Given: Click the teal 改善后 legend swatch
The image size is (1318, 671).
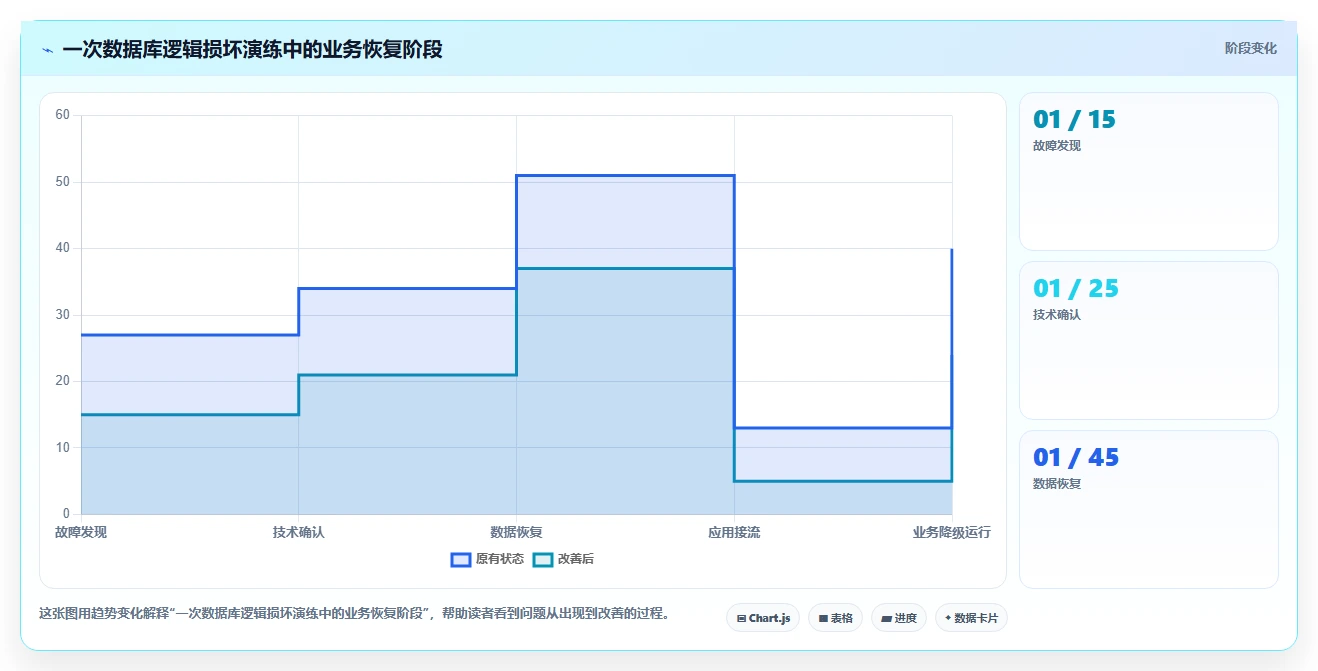Looking at the screenshot, I should (542, 559).
